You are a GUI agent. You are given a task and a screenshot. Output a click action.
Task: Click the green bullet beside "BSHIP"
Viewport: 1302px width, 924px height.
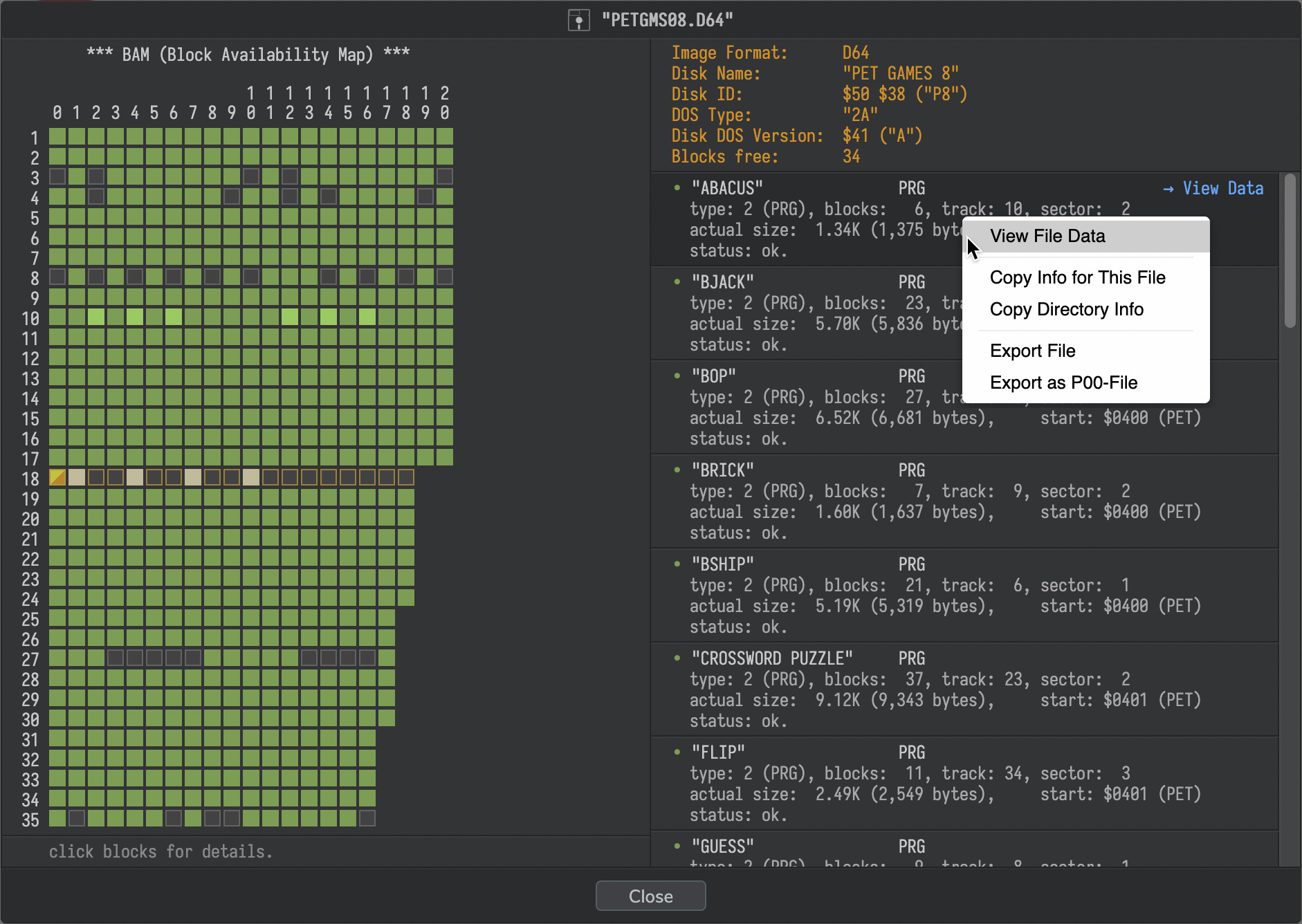pos(677,564)
